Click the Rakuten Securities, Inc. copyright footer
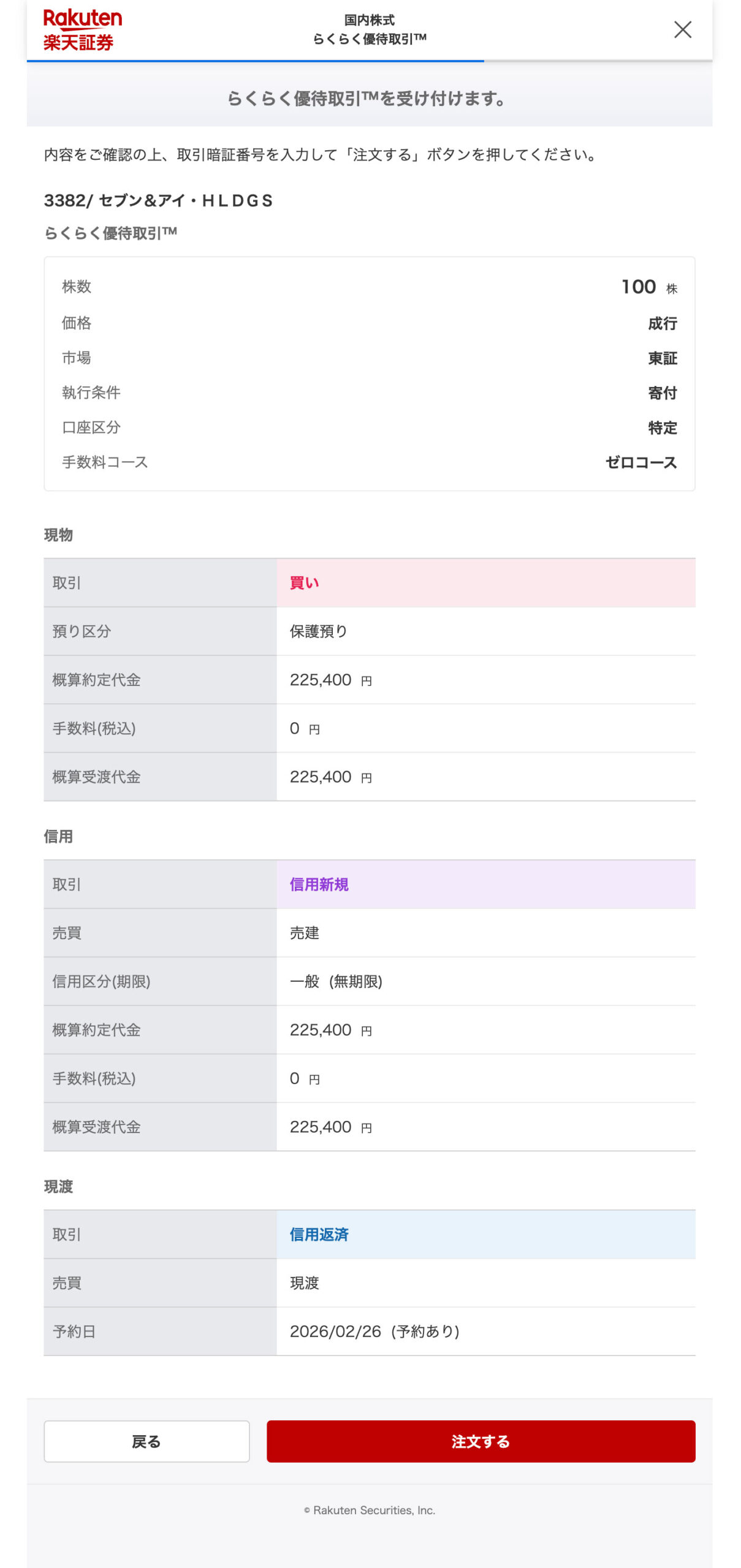The image size is (741, 1568). [x=370, y=1510]
